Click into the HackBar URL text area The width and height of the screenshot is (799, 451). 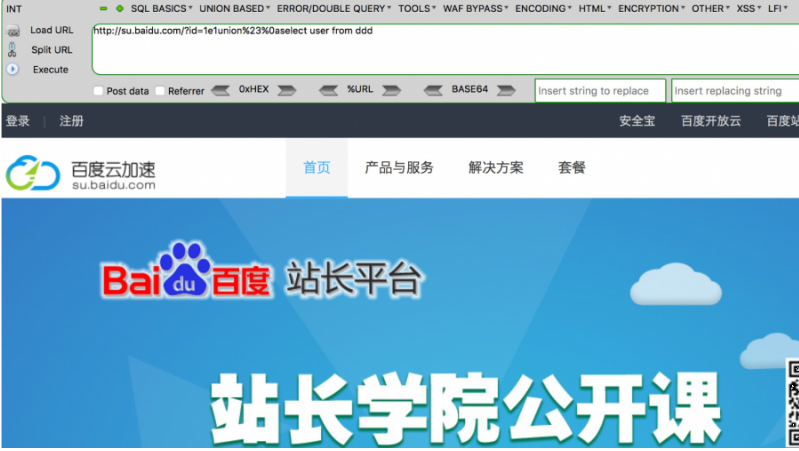[445, 49]
